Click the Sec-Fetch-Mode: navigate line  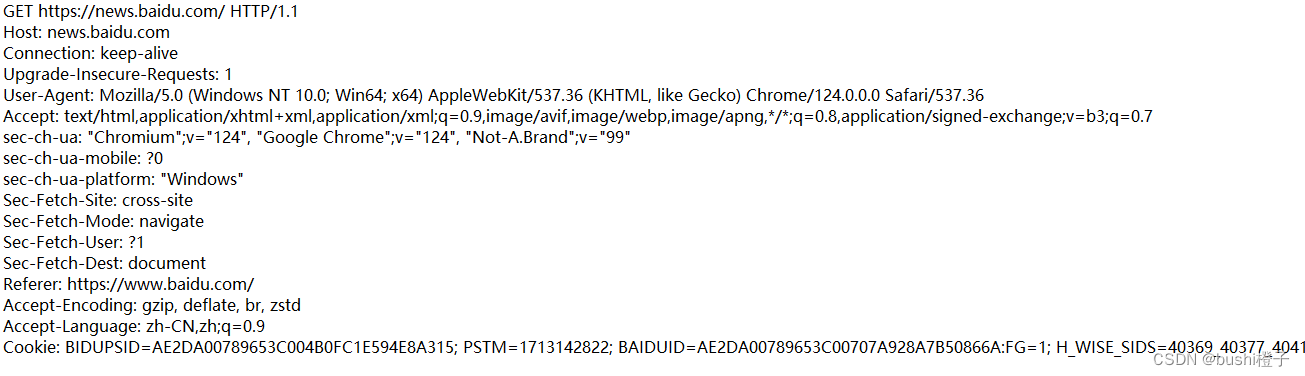click(x=103, y=221)
